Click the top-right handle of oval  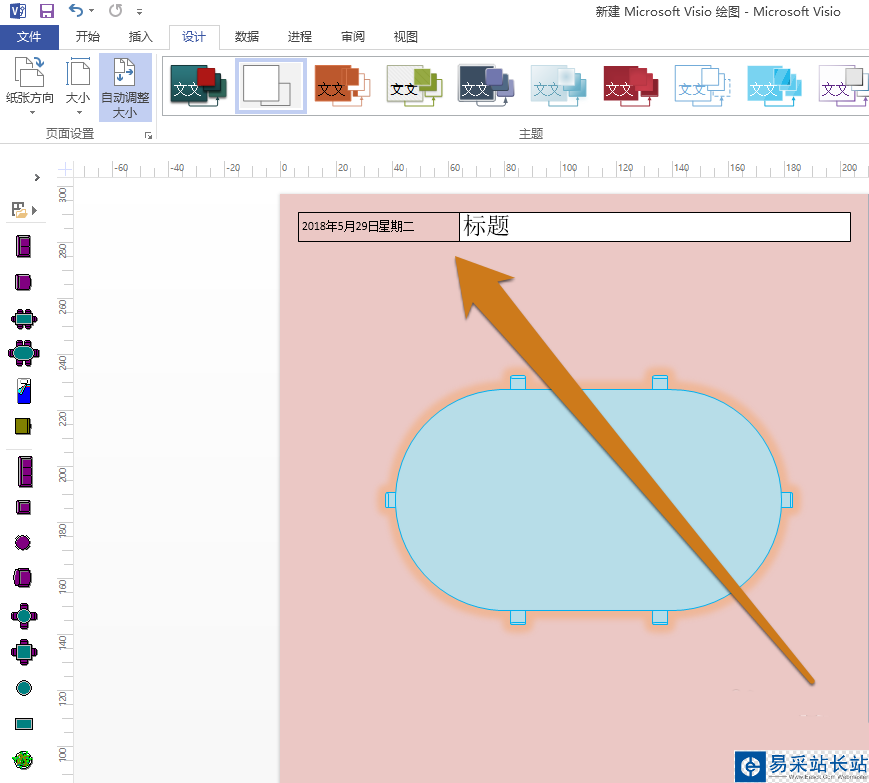tap(660, 382)
